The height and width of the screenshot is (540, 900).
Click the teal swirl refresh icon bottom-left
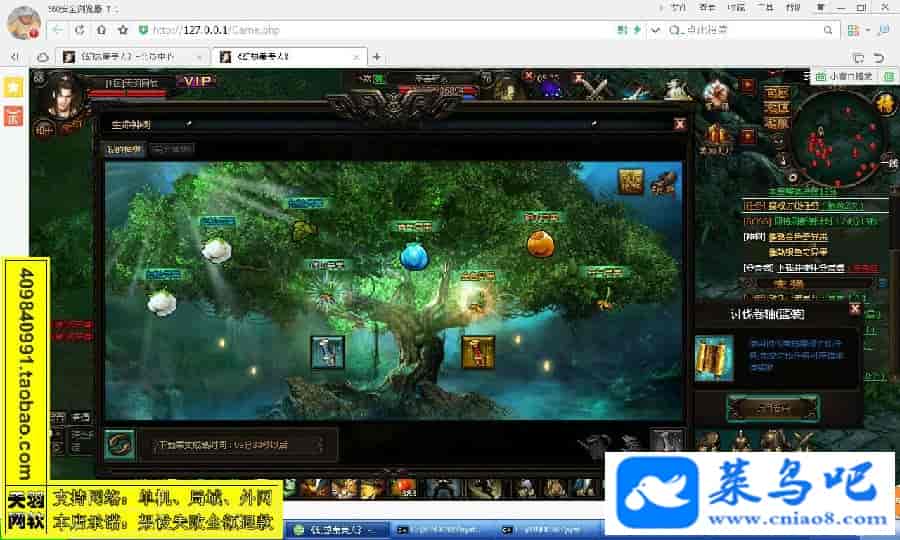click(x=120, y=445)
